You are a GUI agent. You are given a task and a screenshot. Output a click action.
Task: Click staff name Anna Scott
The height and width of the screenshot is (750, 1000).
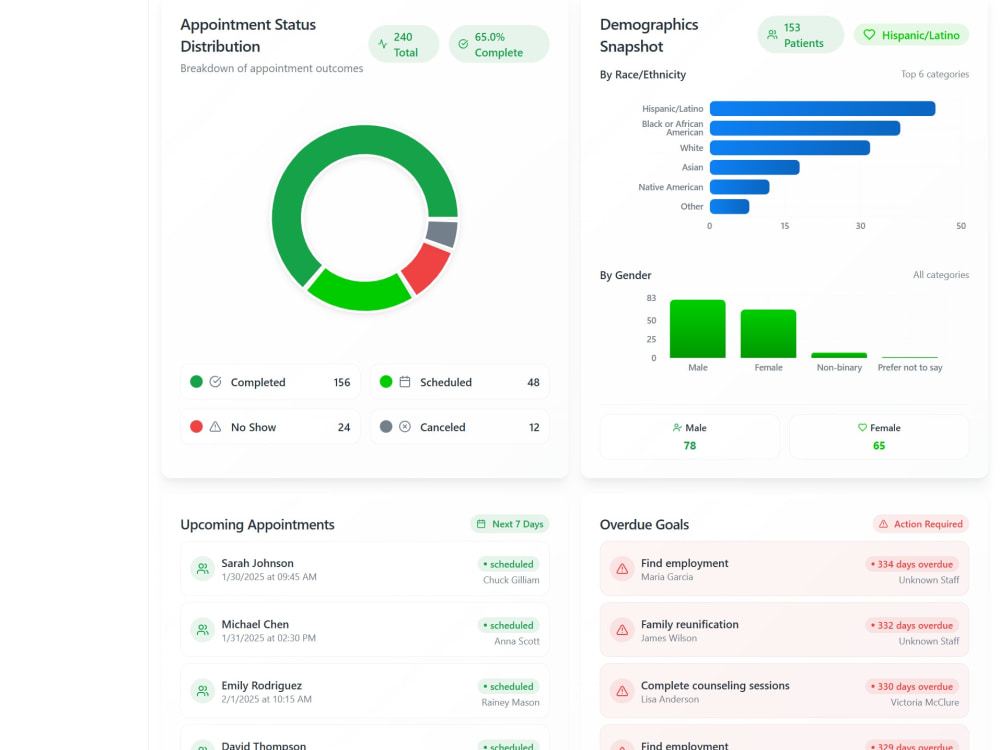(x=517, y=641)
